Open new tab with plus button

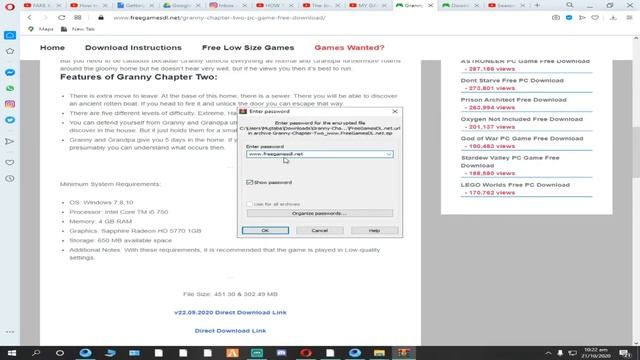tap(537, 5)
